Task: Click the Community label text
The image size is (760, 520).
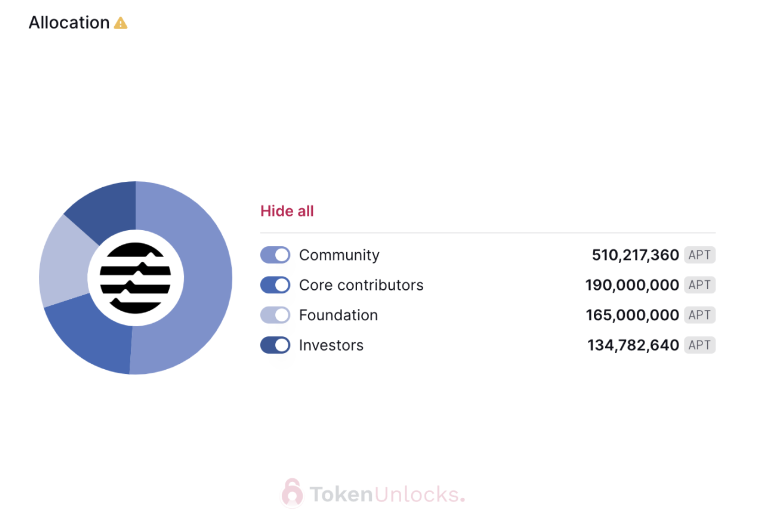Action: [339, 255]
